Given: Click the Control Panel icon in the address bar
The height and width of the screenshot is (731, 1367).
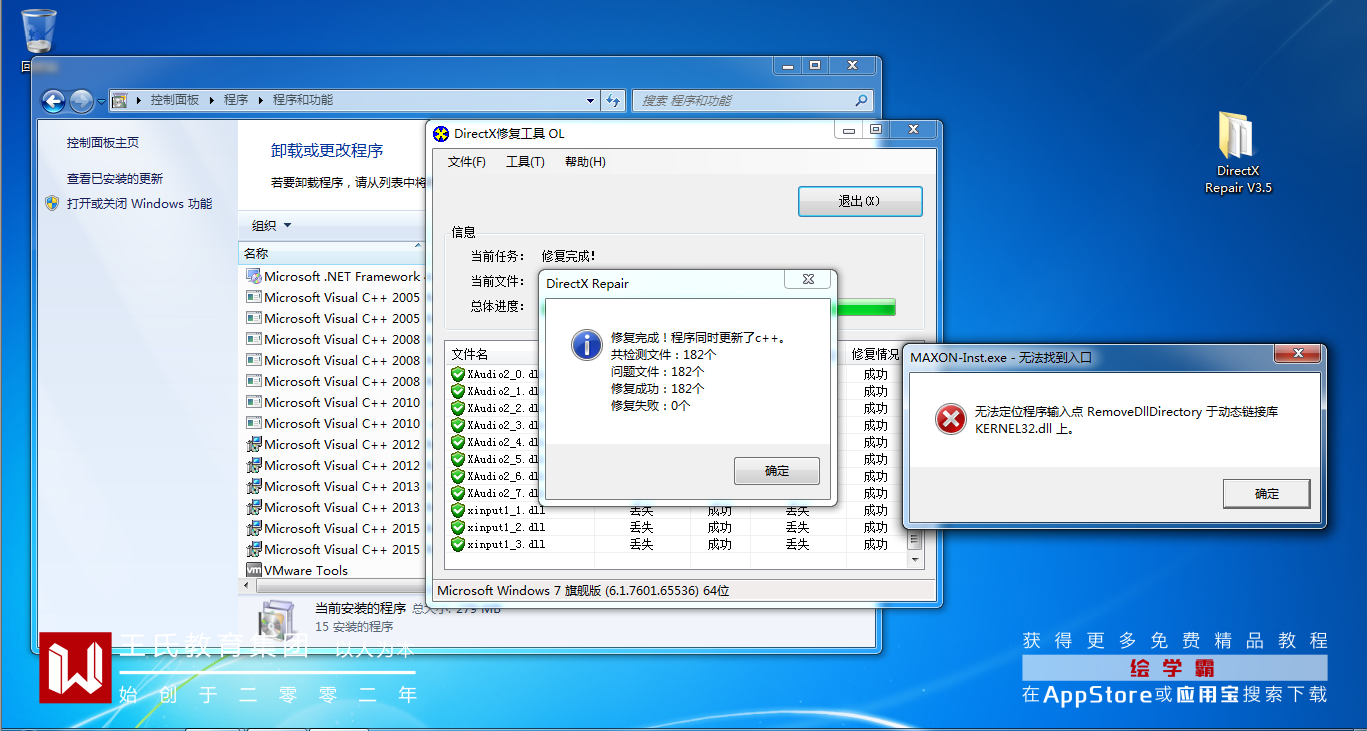Looking at the screenshot, I should [120, 100].
